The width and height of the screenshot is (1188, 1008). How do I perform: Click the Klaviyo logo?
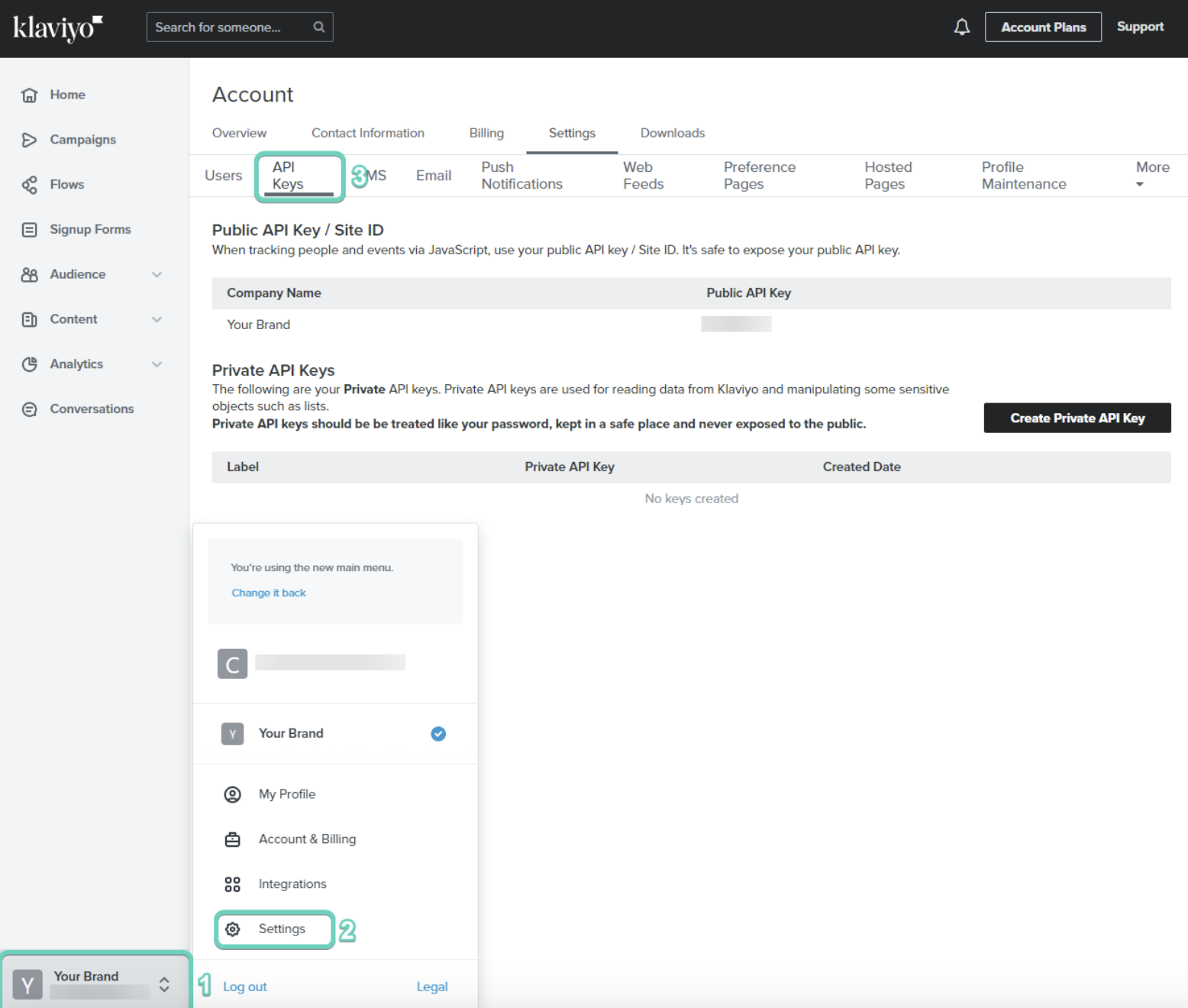pos(58,28)
